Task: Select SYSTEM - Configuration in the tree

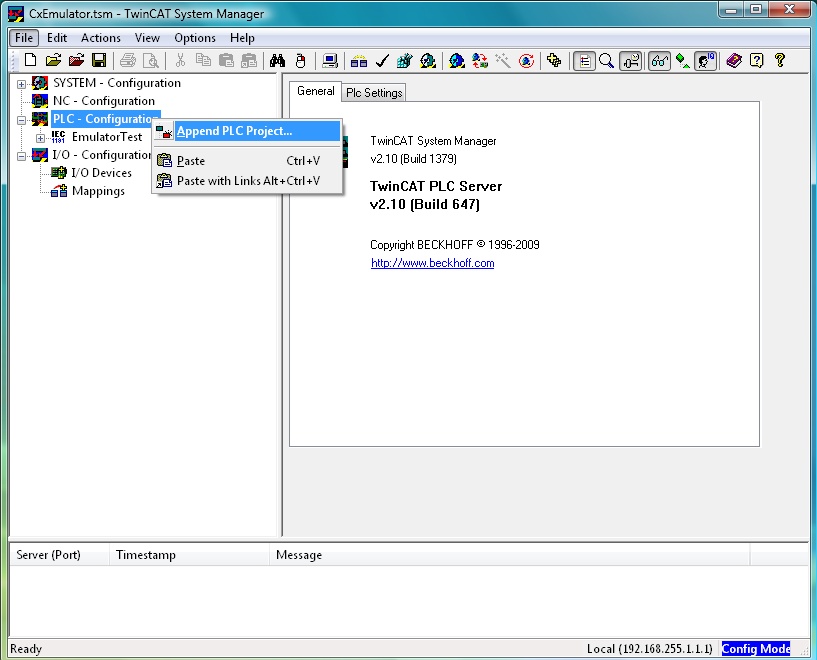Action: tap(117, 83)
